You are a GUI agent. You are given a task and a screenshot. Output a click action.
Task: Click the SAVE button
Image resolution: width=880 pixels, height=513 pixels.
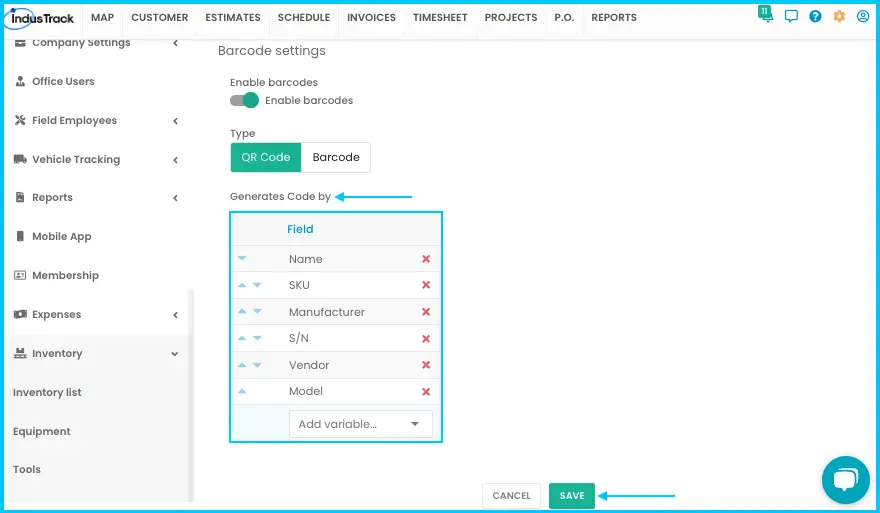(572, 496)
